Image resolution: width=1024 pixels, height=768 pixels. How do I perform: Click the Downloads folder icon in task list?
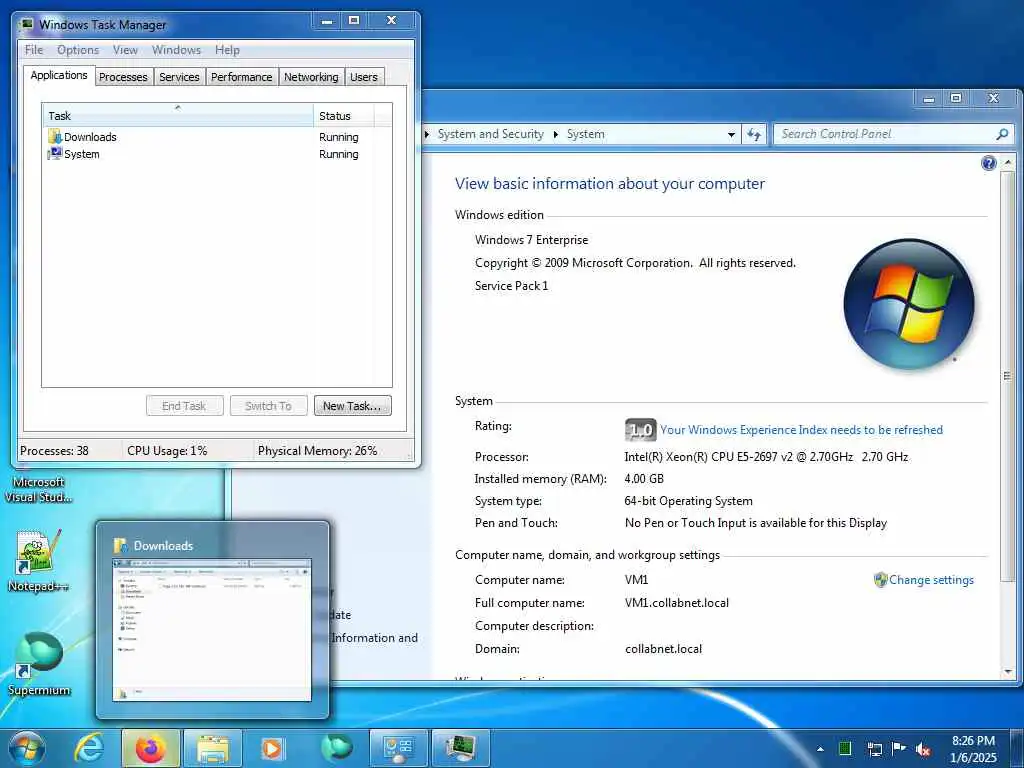tap(54, 137)
